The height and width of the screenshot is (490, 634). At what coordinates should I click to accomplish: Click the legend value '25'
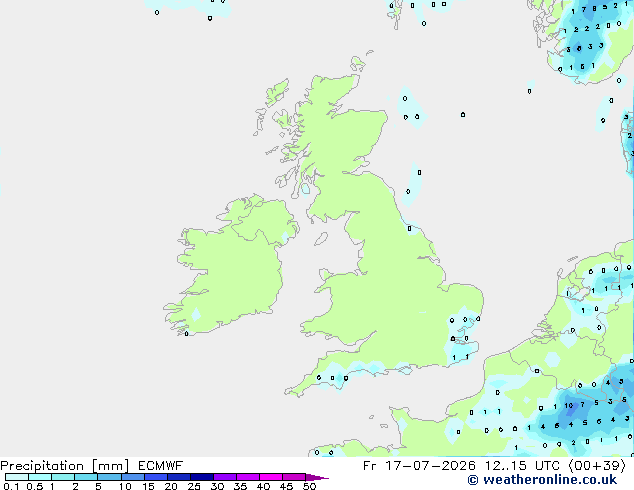194,486
